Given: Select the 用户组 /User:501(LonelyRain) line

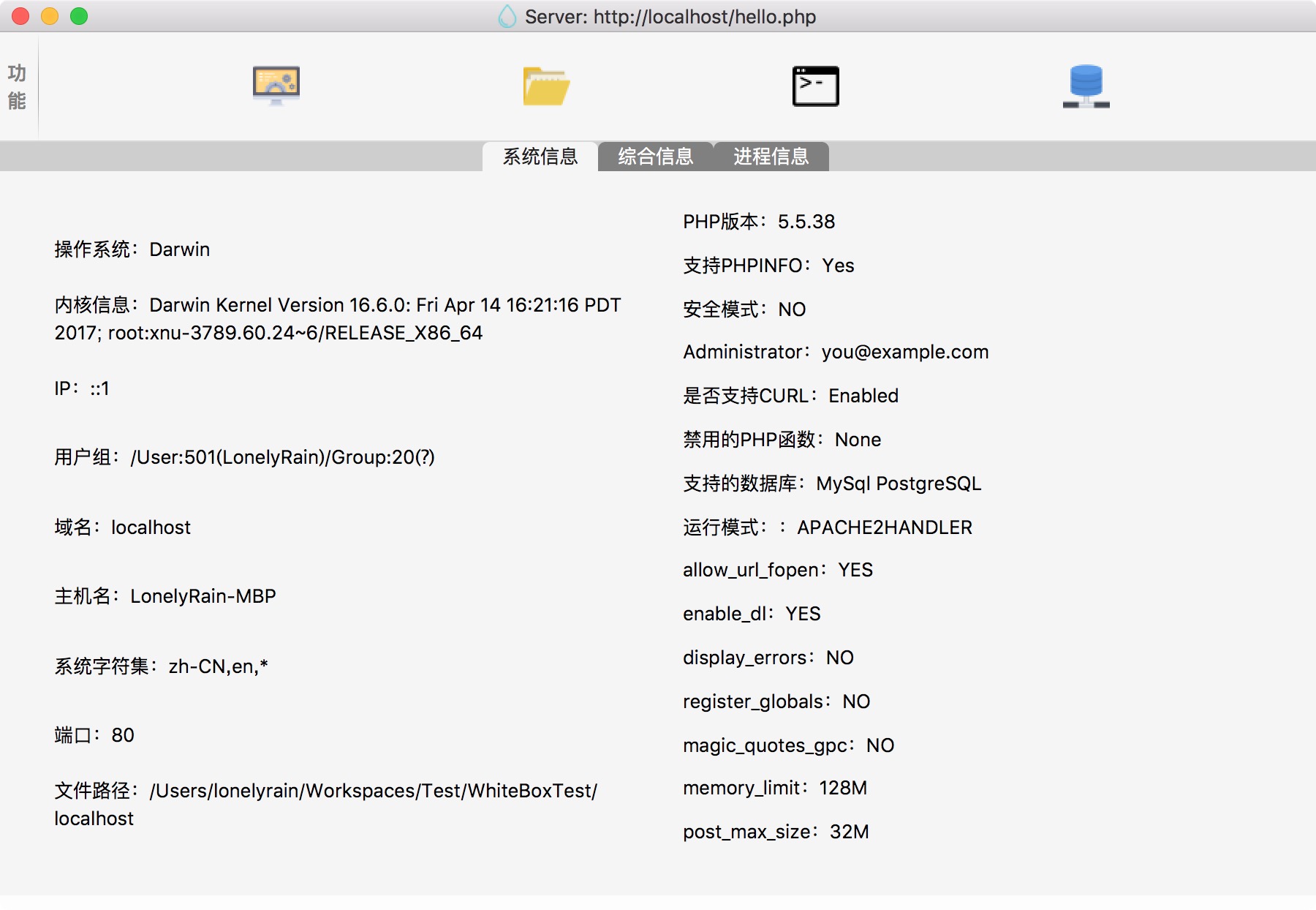Looking at the screenshot, I should click(x=245, y=457).
